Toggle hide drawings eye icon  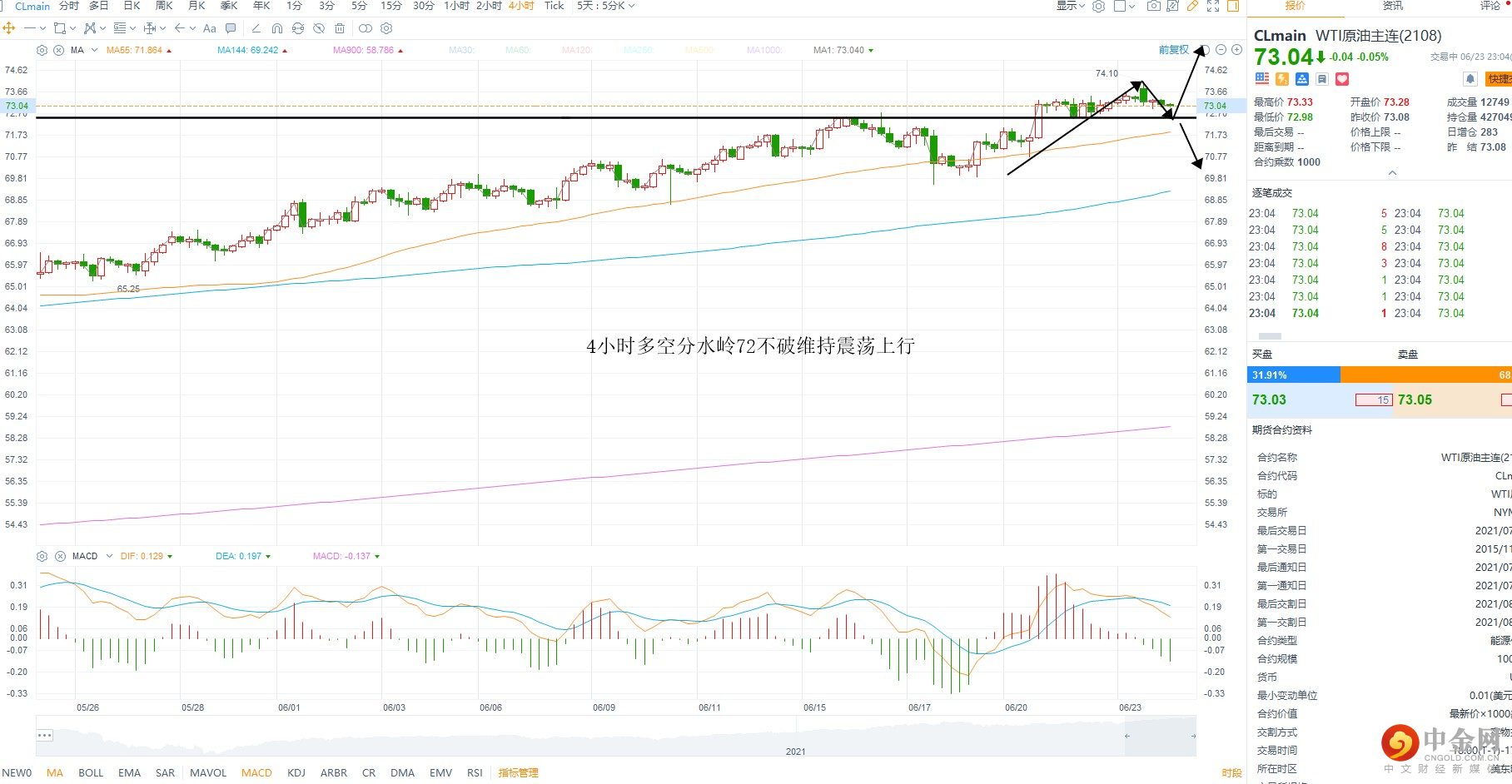(319, 28)
